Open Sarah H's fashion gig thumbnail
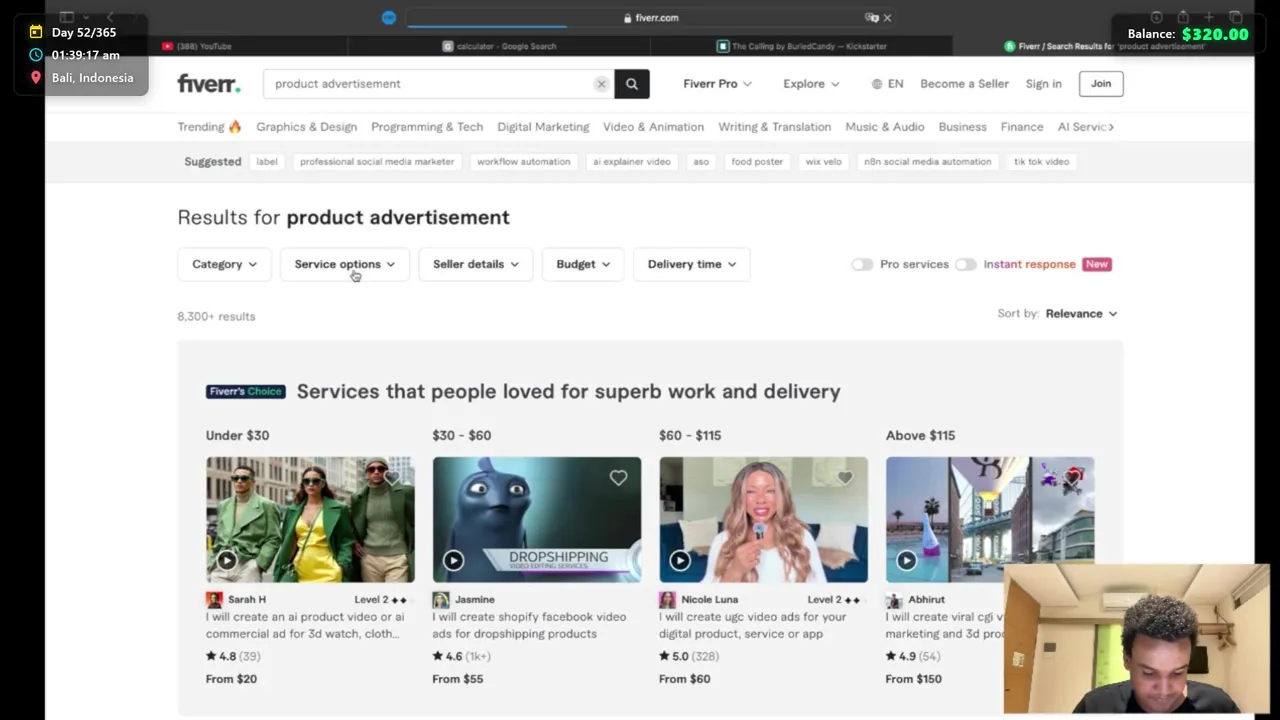This screenshot has height=720, width=1280. (310, 520)
